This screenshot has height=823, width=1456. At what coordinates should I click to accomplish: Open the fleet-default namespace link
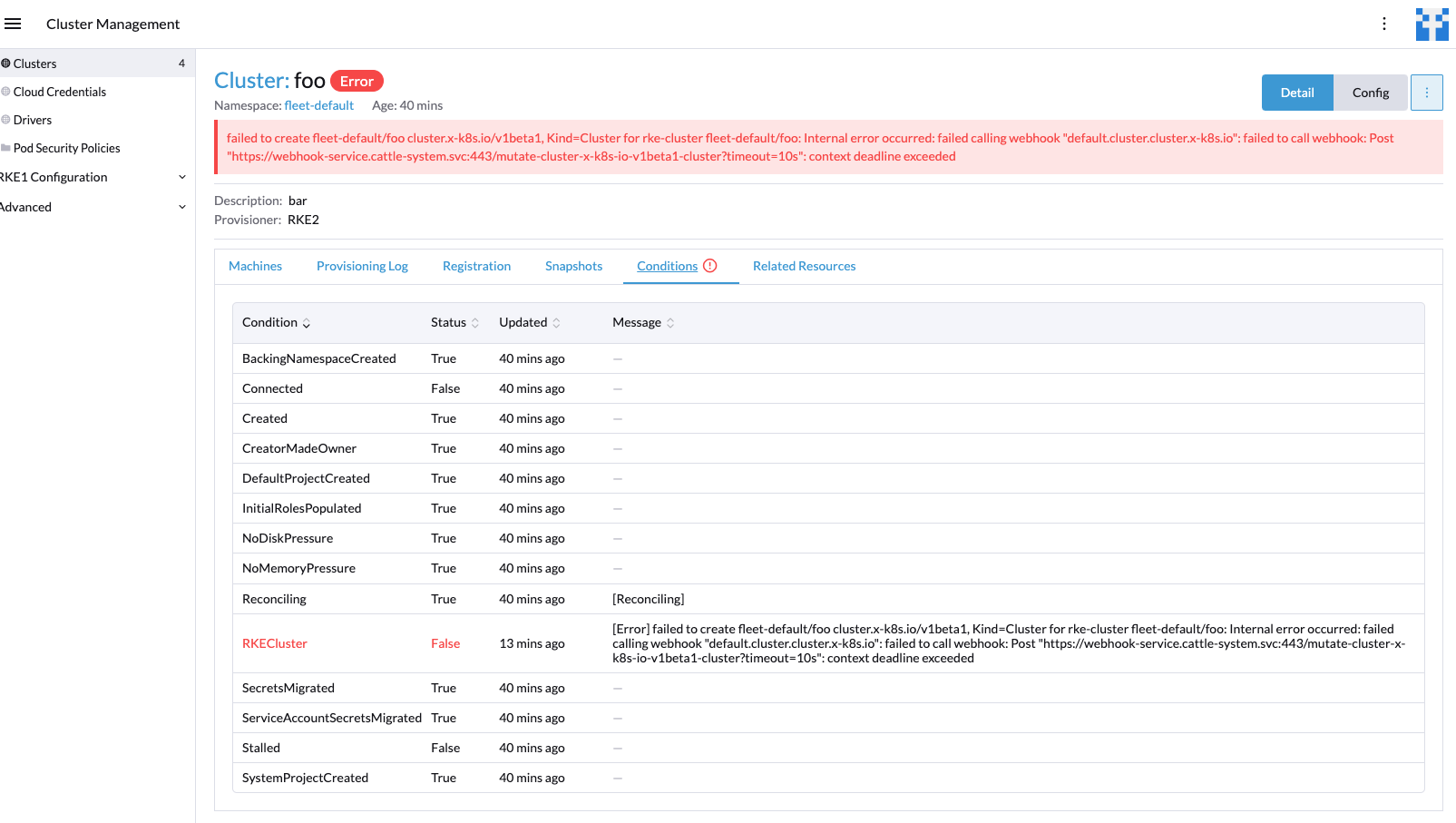click(x=319, y=105)
